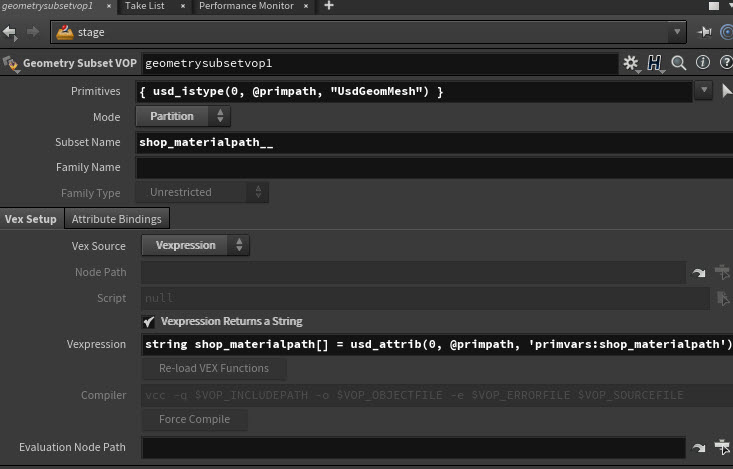Open node chooser for Evaluation Node Path
Viewport: 733px width, 469px height.
722,447
